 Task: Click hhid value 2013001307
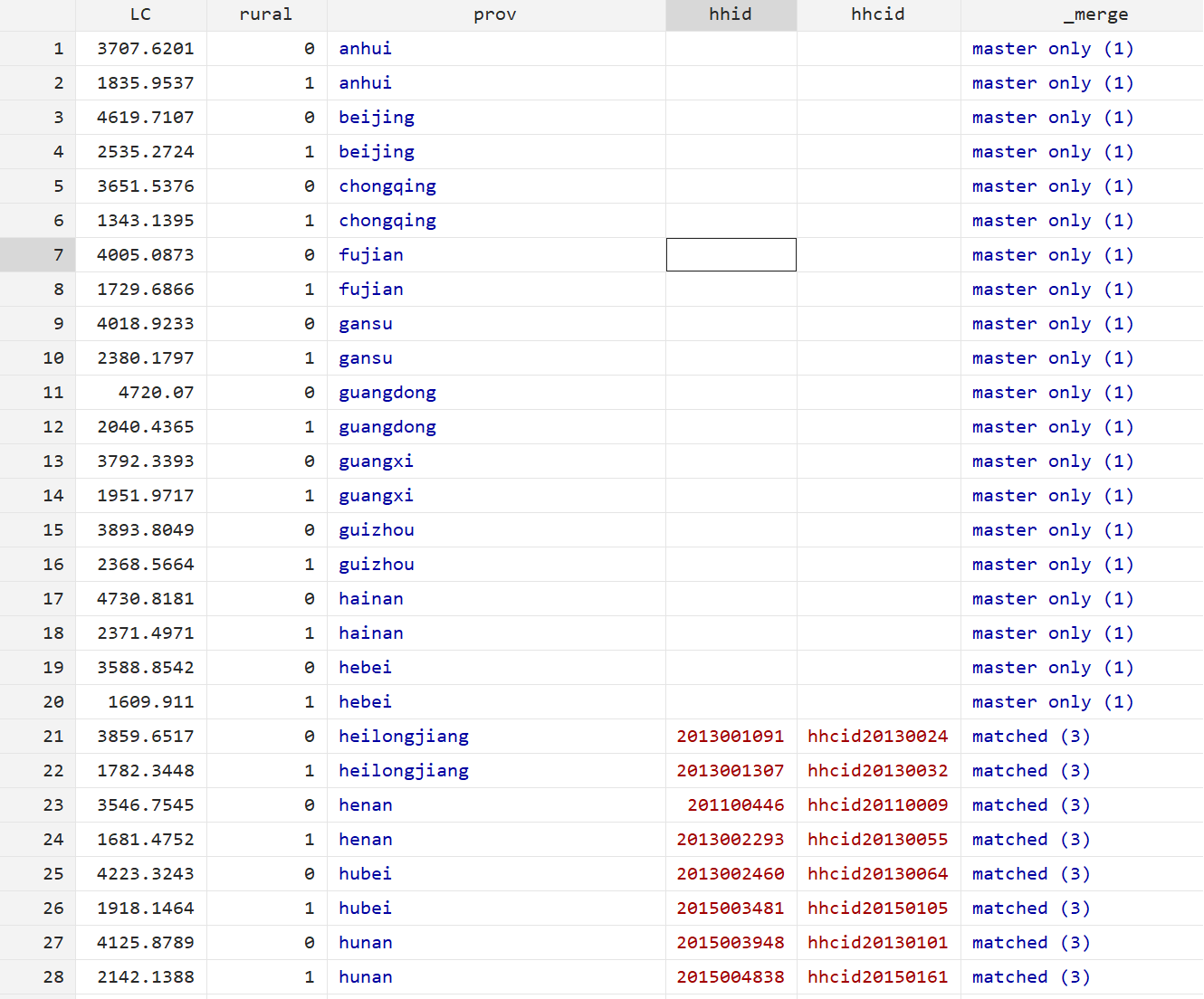tap(731, 771)
